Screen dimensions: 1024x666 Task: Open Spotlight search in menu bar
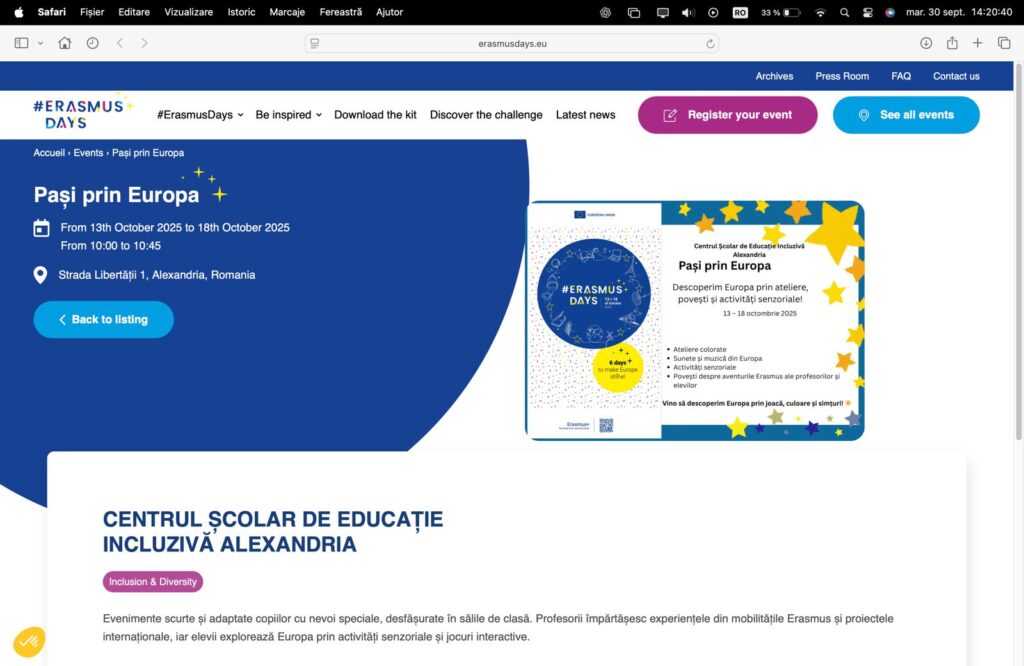[844, 12]
